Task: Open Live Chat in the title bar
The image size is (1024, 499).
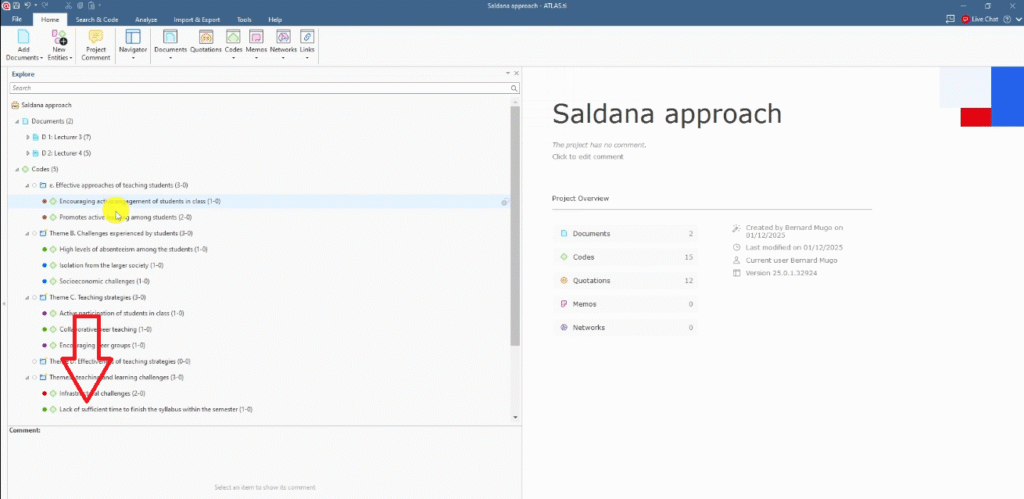Action: (x=976, y=19)
